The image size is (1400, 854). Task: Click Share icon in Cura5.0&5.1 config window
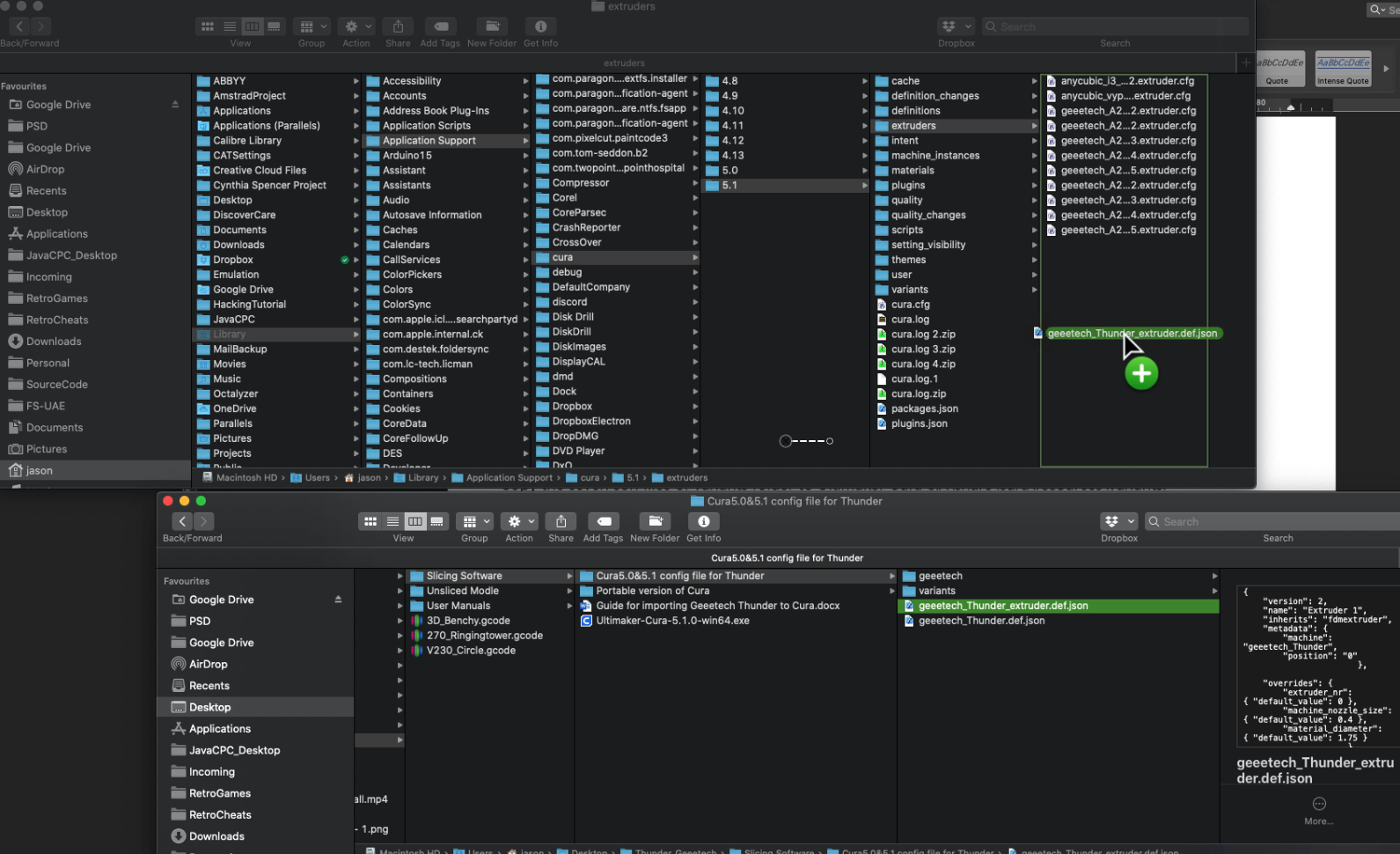561,521
